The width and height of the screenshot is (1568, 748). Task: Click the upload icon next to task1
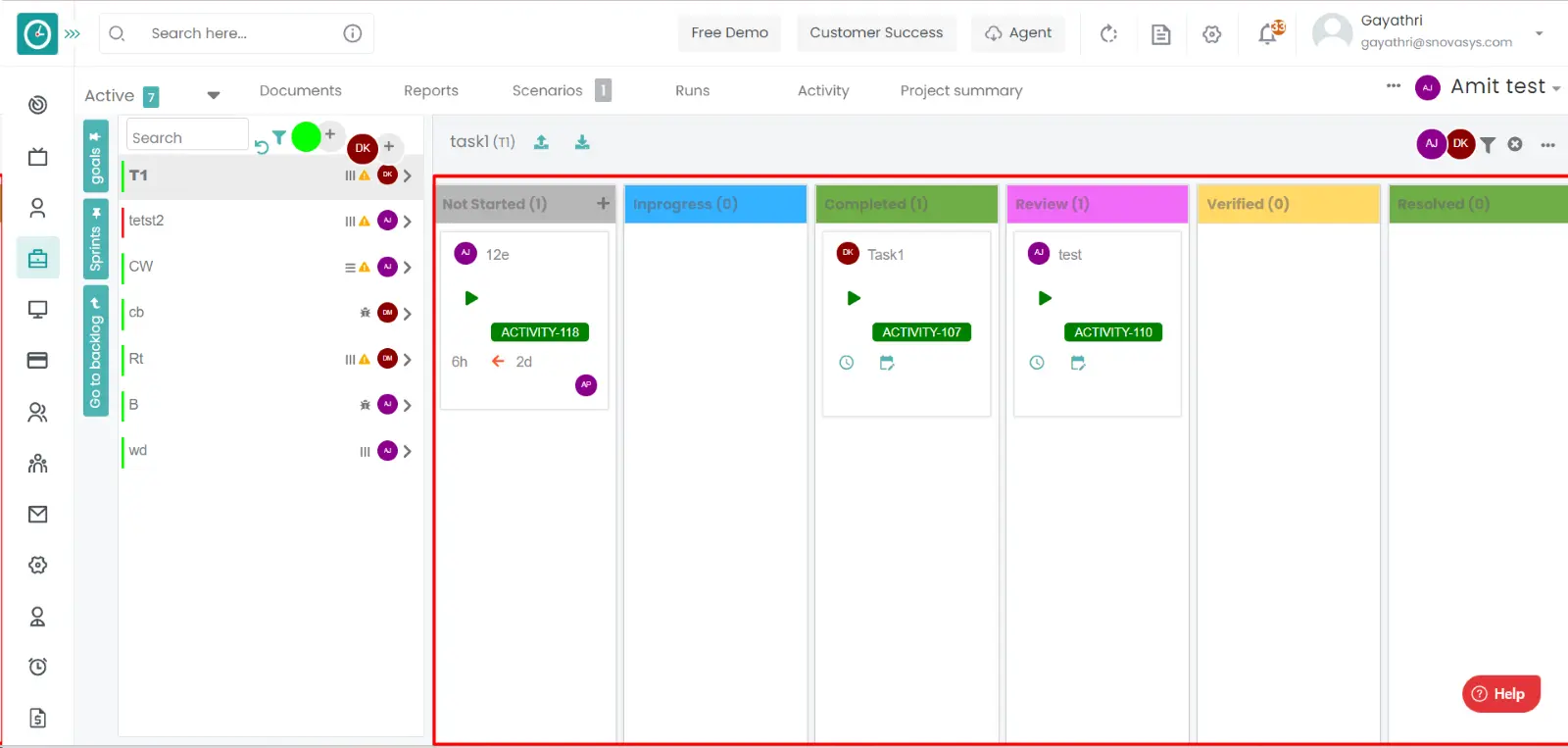(x=541, y=142)
